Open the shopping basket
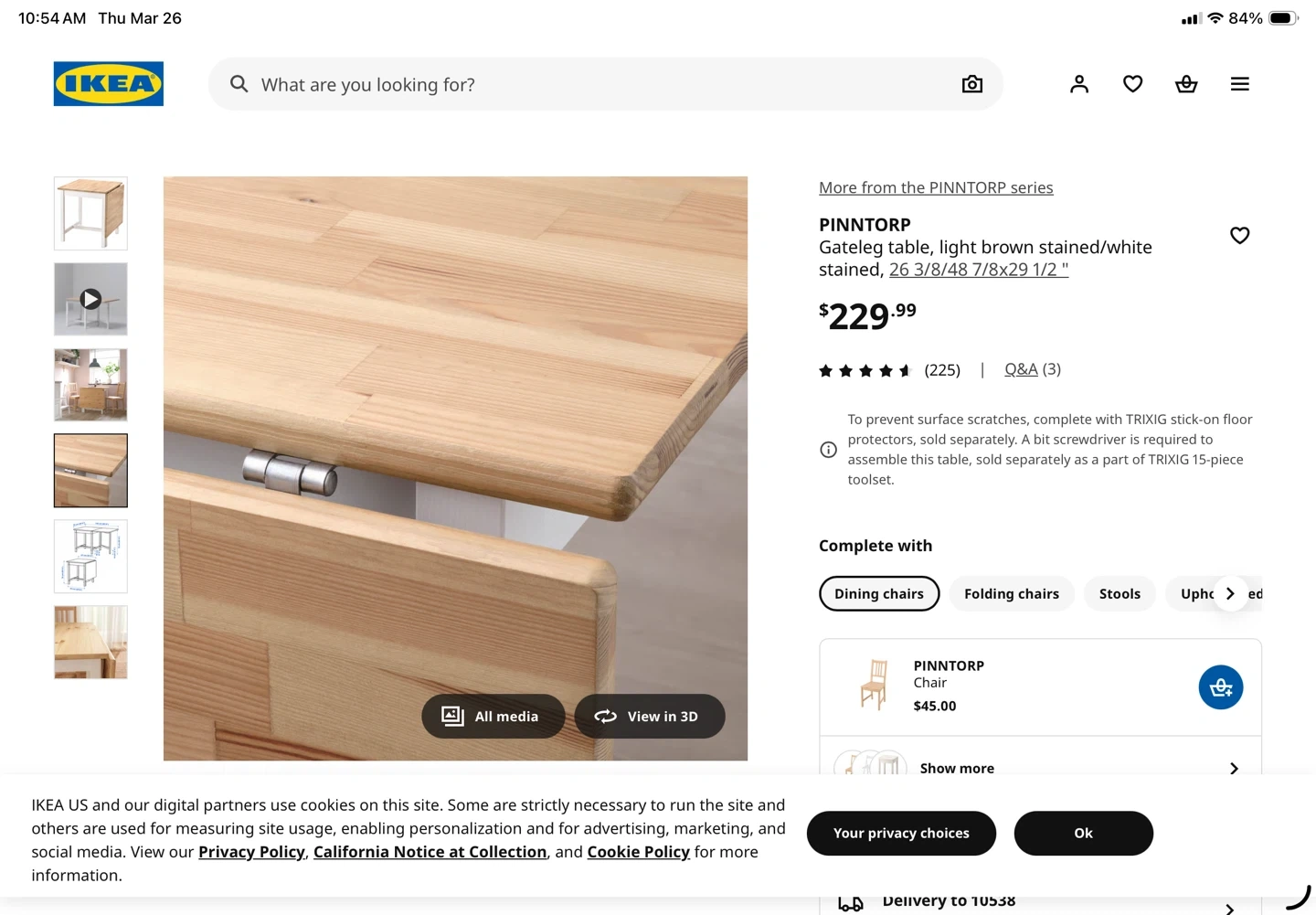This screenshot has width=1316, height=915. [1186, 84]
